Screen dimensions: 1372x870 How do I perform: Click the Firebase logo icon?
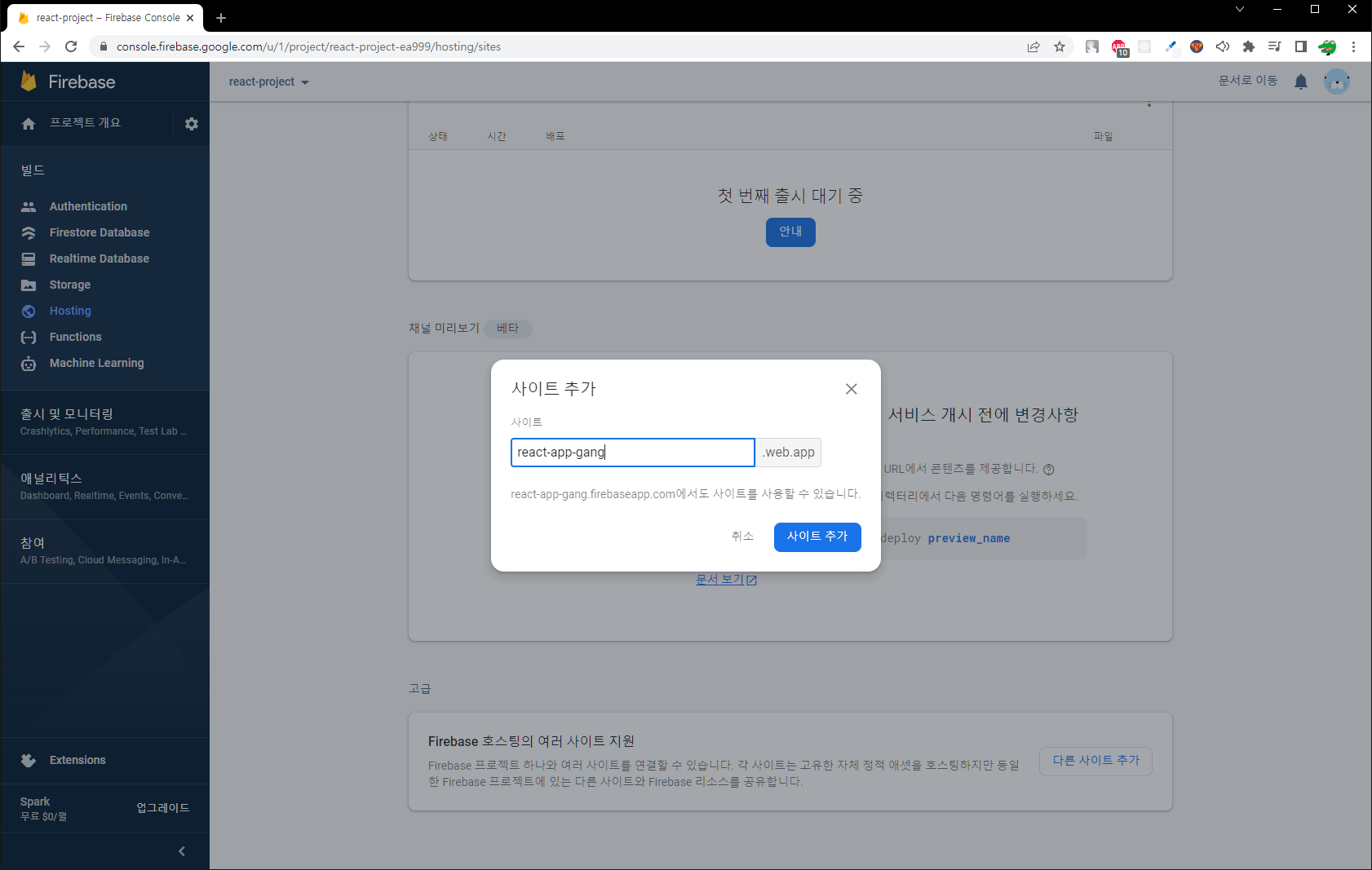[29, 81]
